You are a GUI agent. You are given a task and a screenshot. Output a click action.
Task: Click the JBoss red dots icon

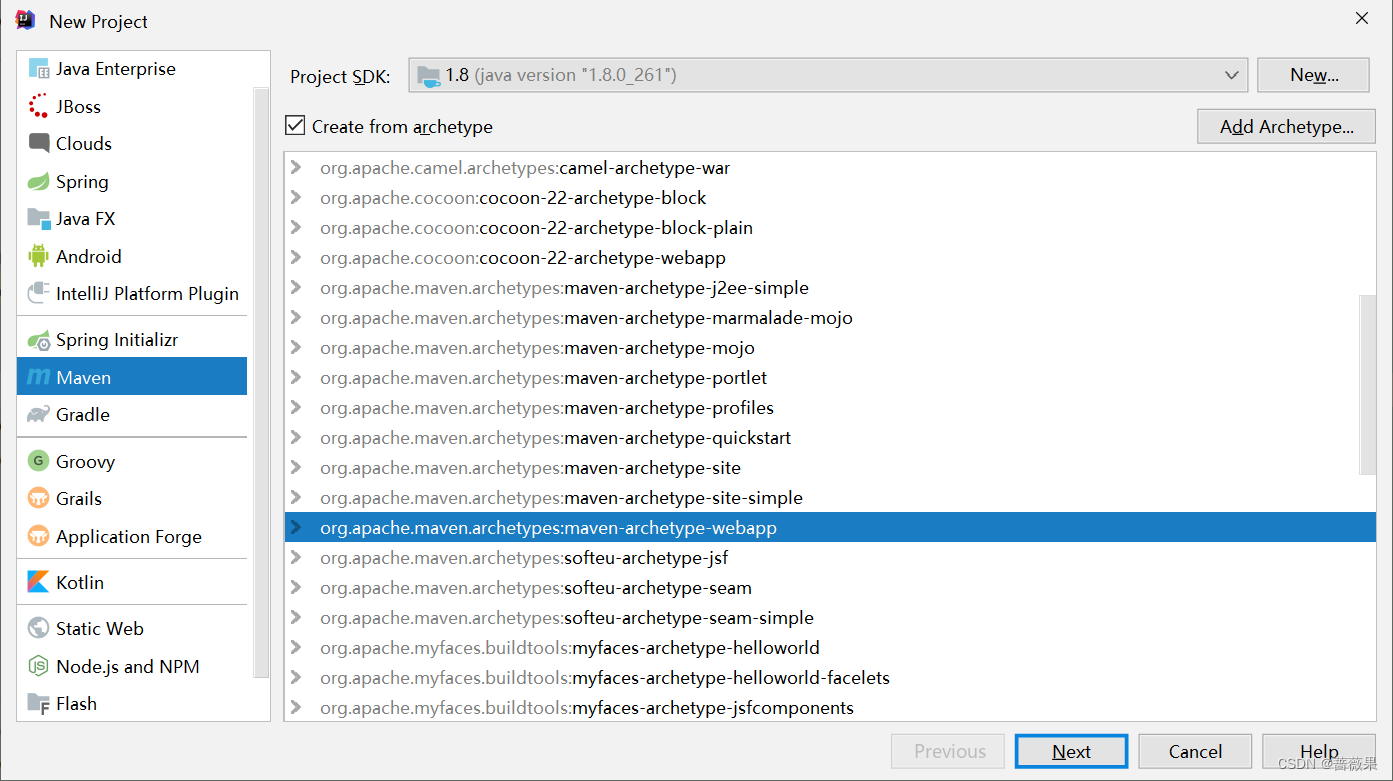[x=39, y=106]
